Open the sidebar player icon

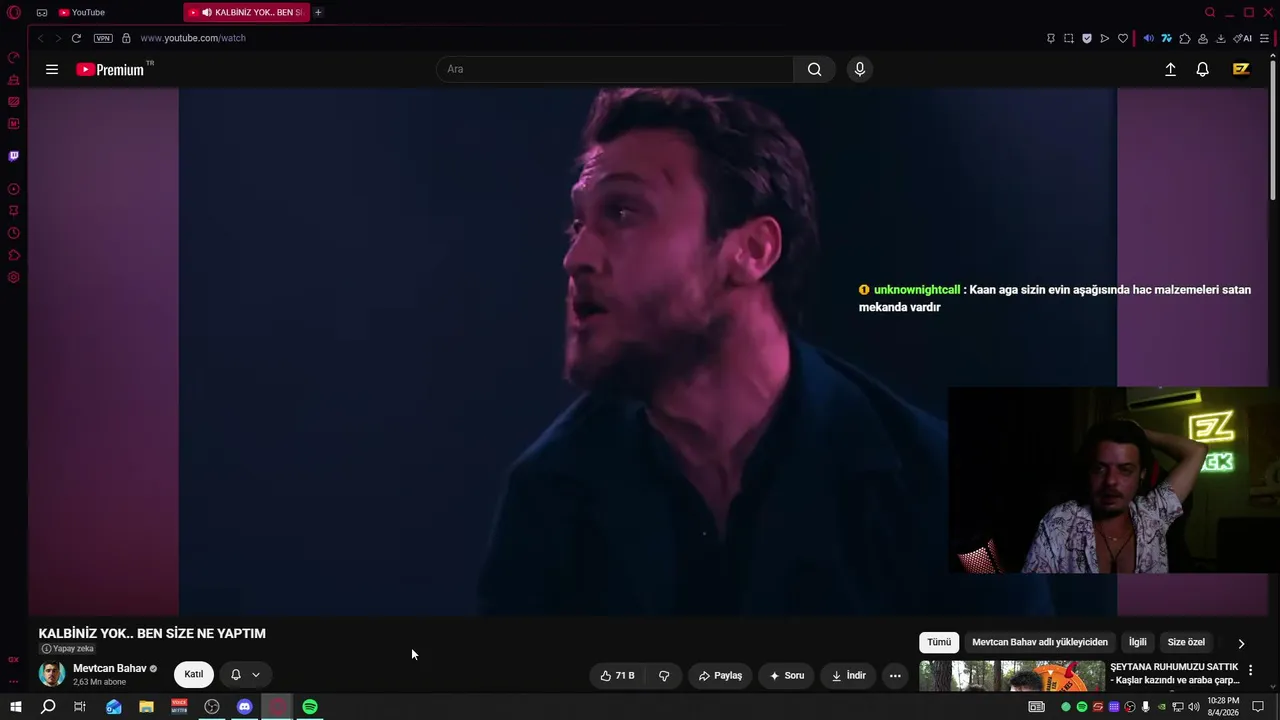tap(14, 189)
